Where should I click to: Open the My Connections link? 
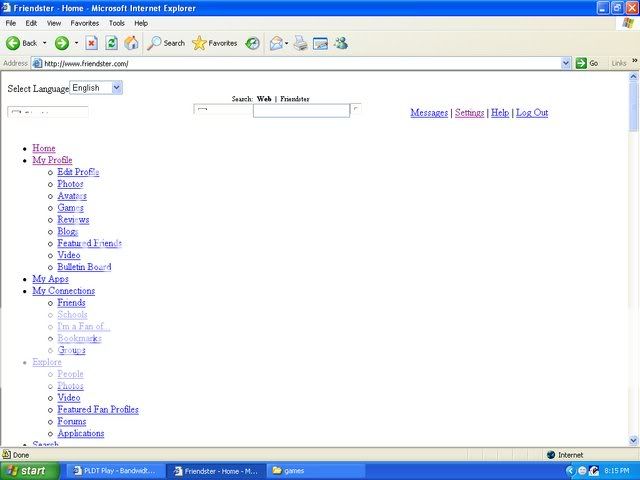tap(64, 291)
